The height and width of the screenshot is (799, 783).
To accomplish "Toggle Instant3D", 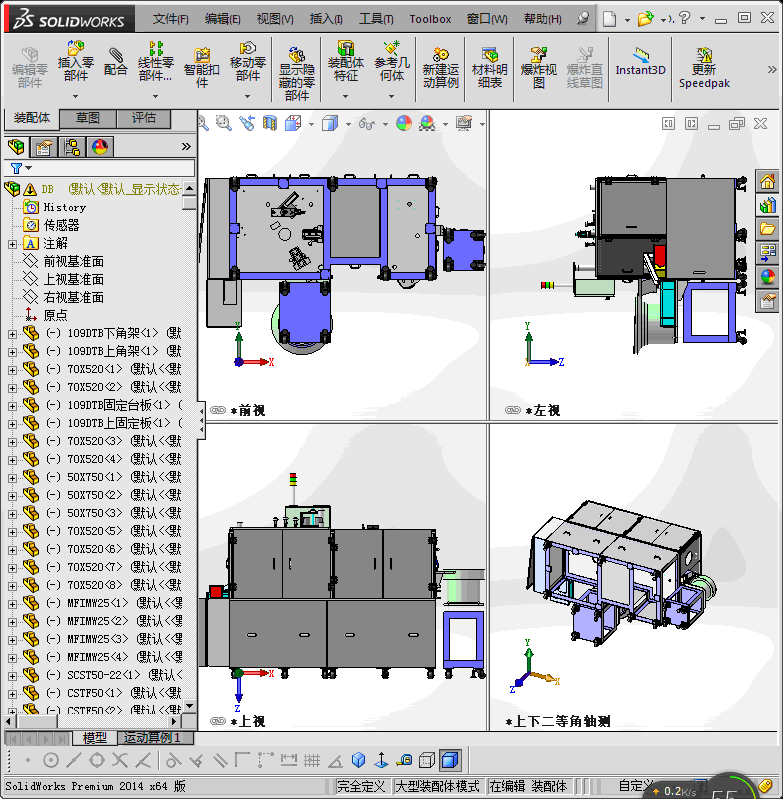I will pos(640,62).
